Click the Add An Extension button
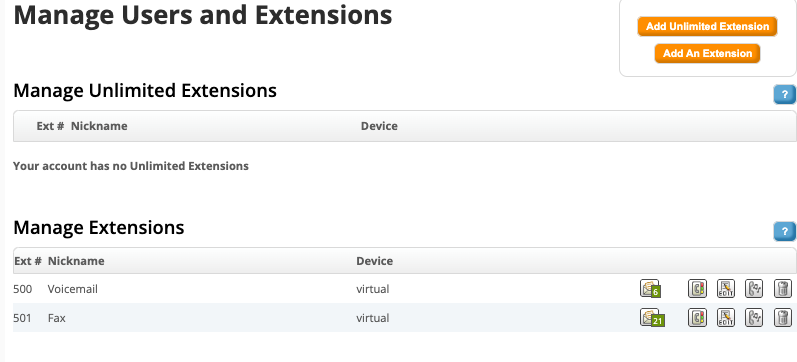This screenshot has width=797, height=362. coord(708,53)
